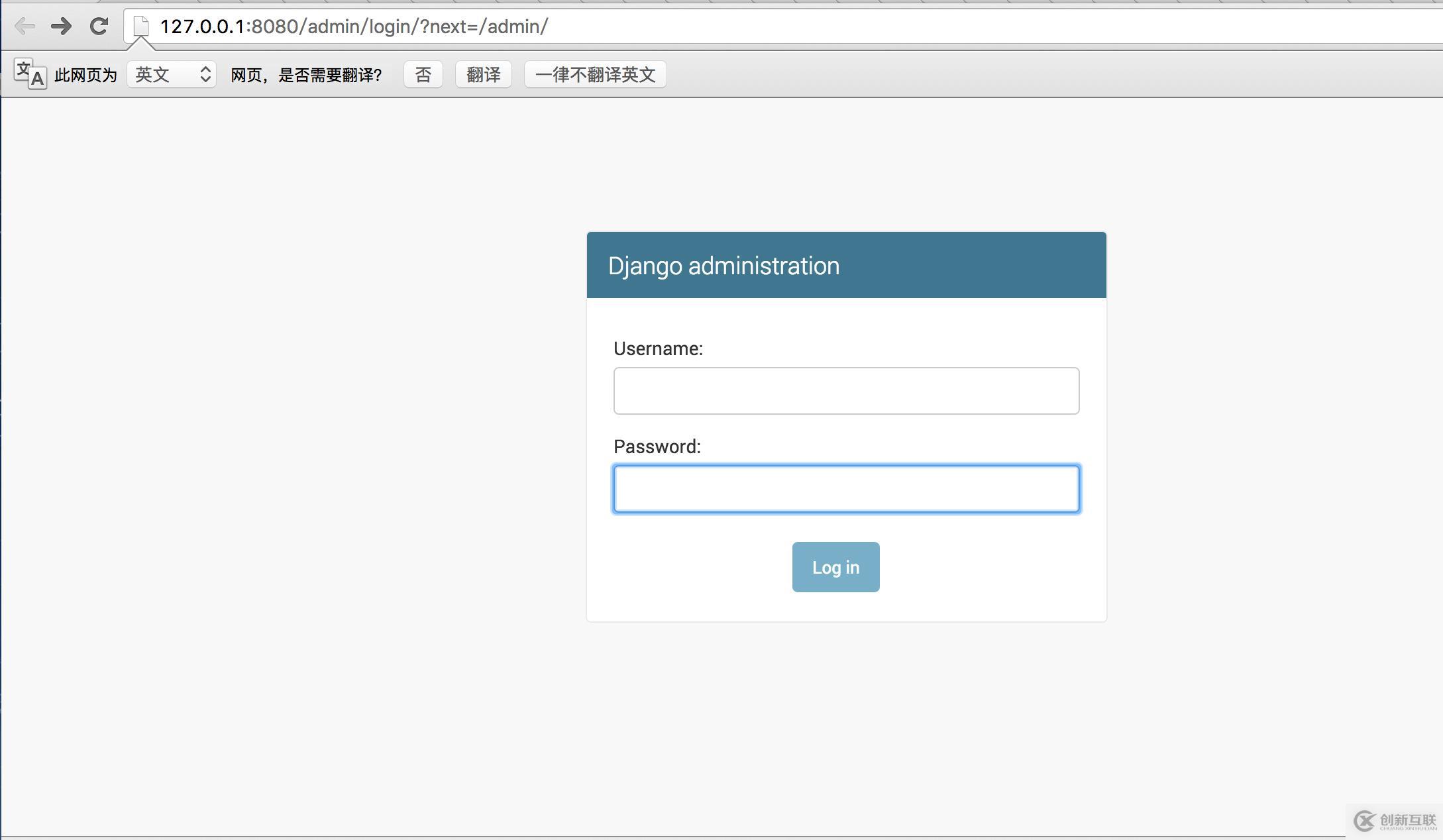This screenshot has height=840, width=1443.
Task: Click the address bar URL text
Action: 354,26
